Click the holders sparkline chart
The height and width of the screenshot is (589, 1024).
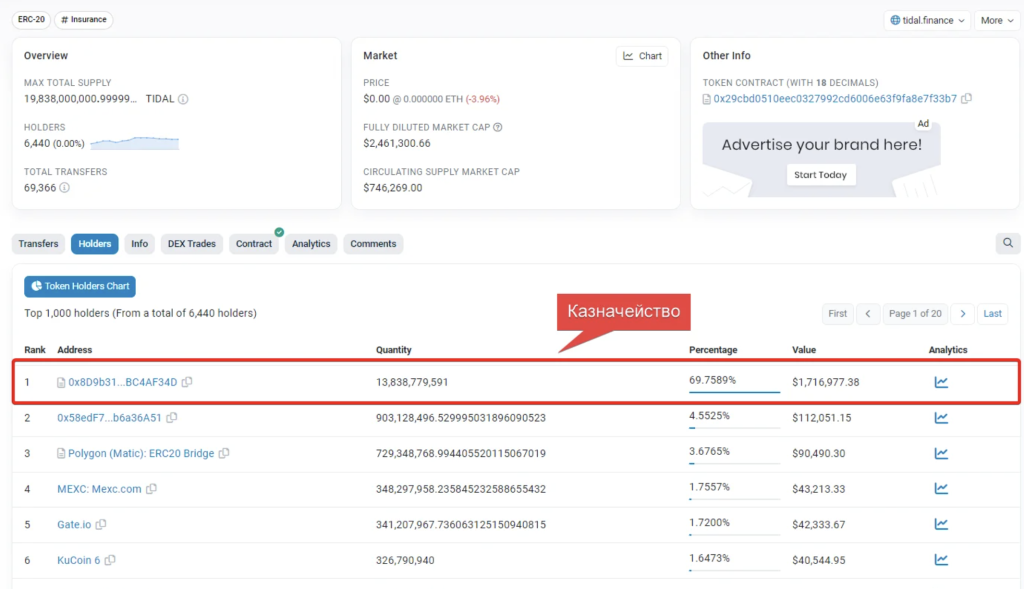pos(135,143)
